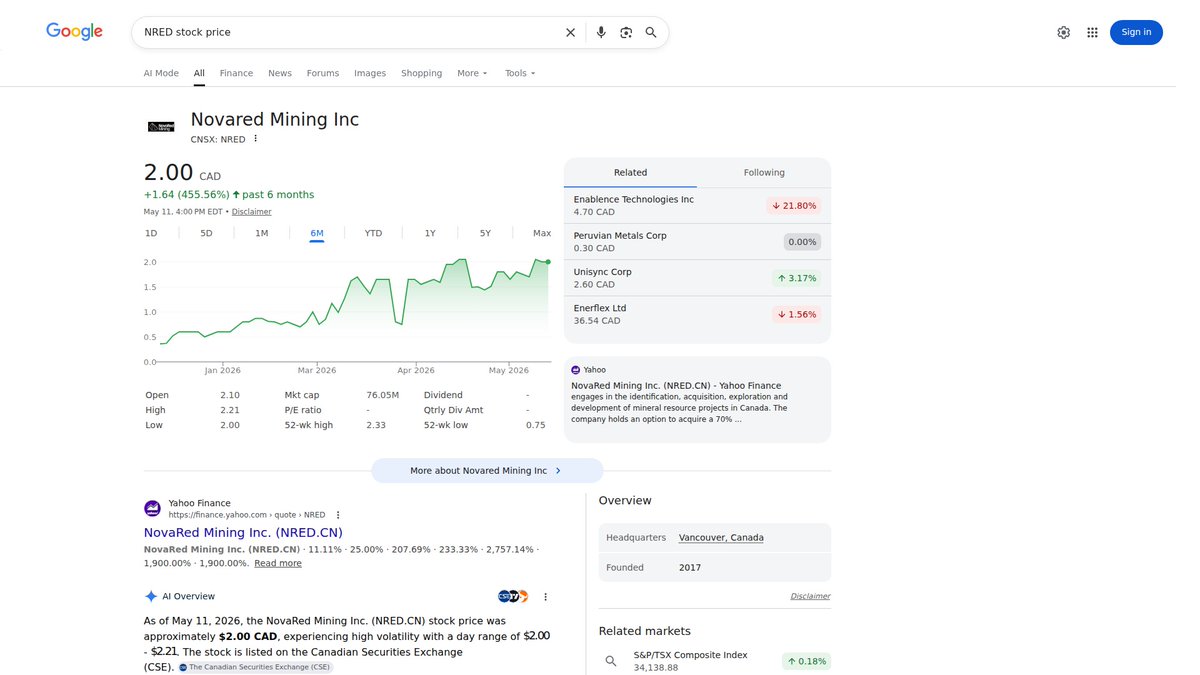Open three-dot menu beside Yahoo Finance result
Screen dimensions: 1200x675
[338, 515]
